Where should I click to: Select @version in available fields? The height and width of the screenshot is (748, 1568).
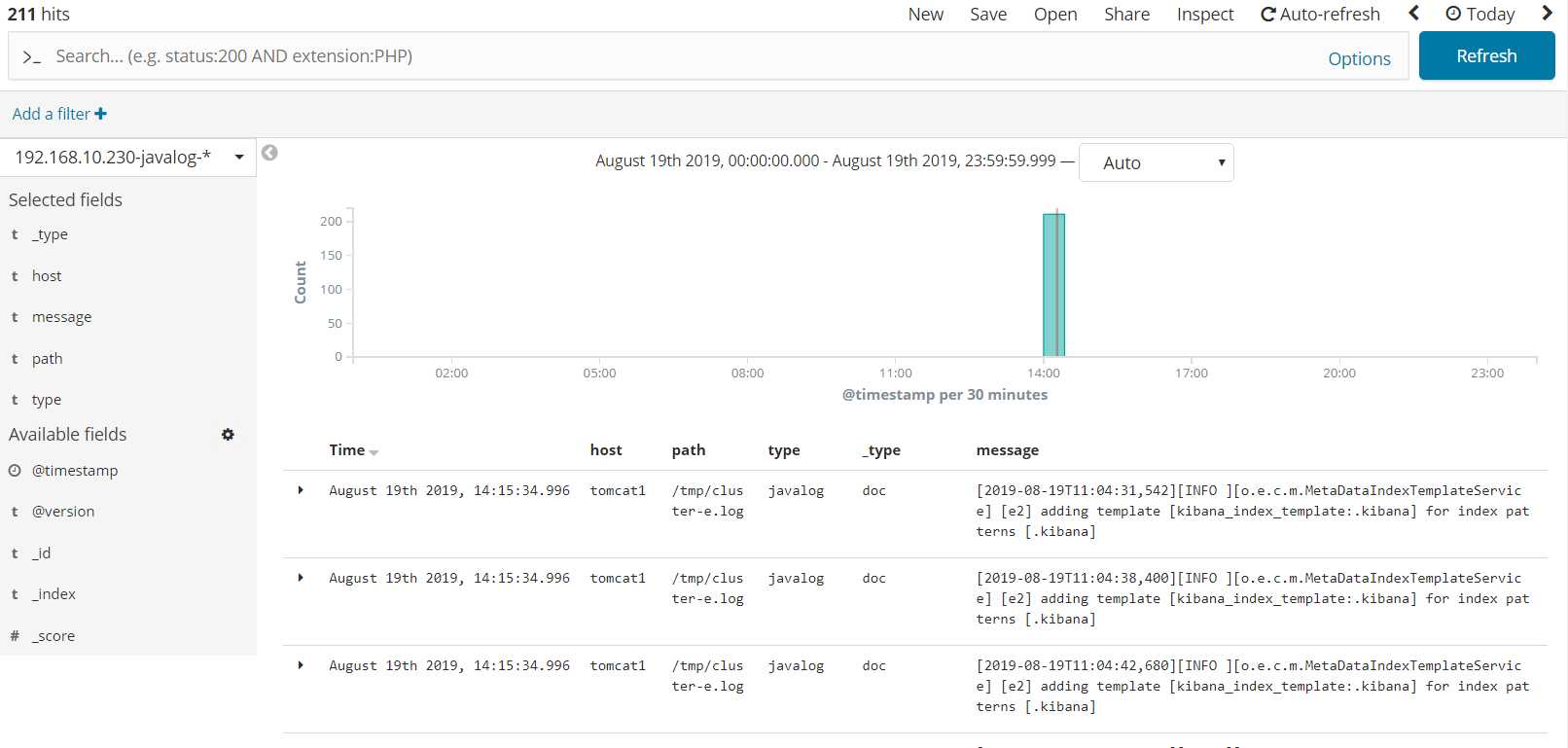[63, 512]
